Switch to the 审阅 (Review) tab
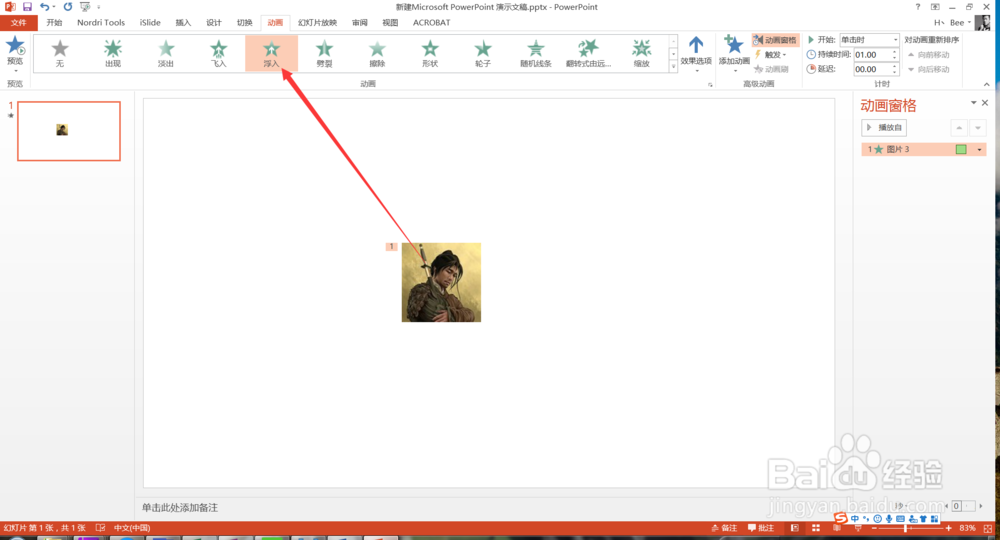Image resolution: width=1000 pixels, height=540 pixels. [x=360, y=22]
